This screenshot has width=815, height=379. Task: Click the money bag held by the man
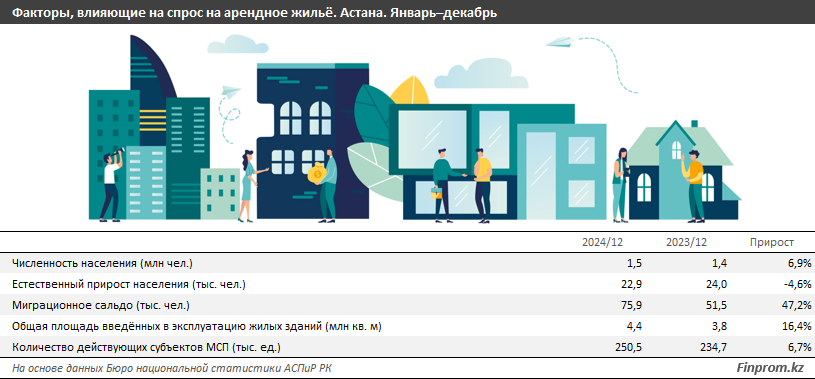click(316, 174)
